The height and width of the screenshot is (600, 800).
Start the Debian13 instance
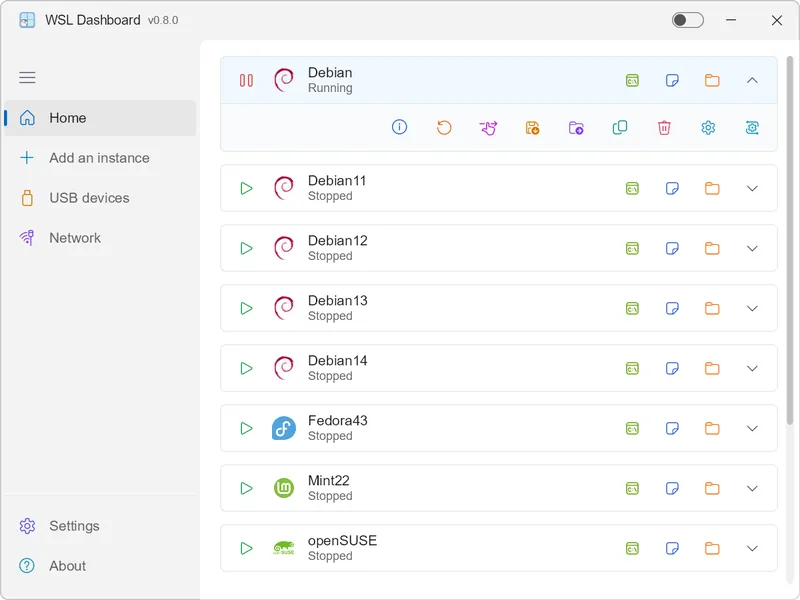[x=246, y=308]
